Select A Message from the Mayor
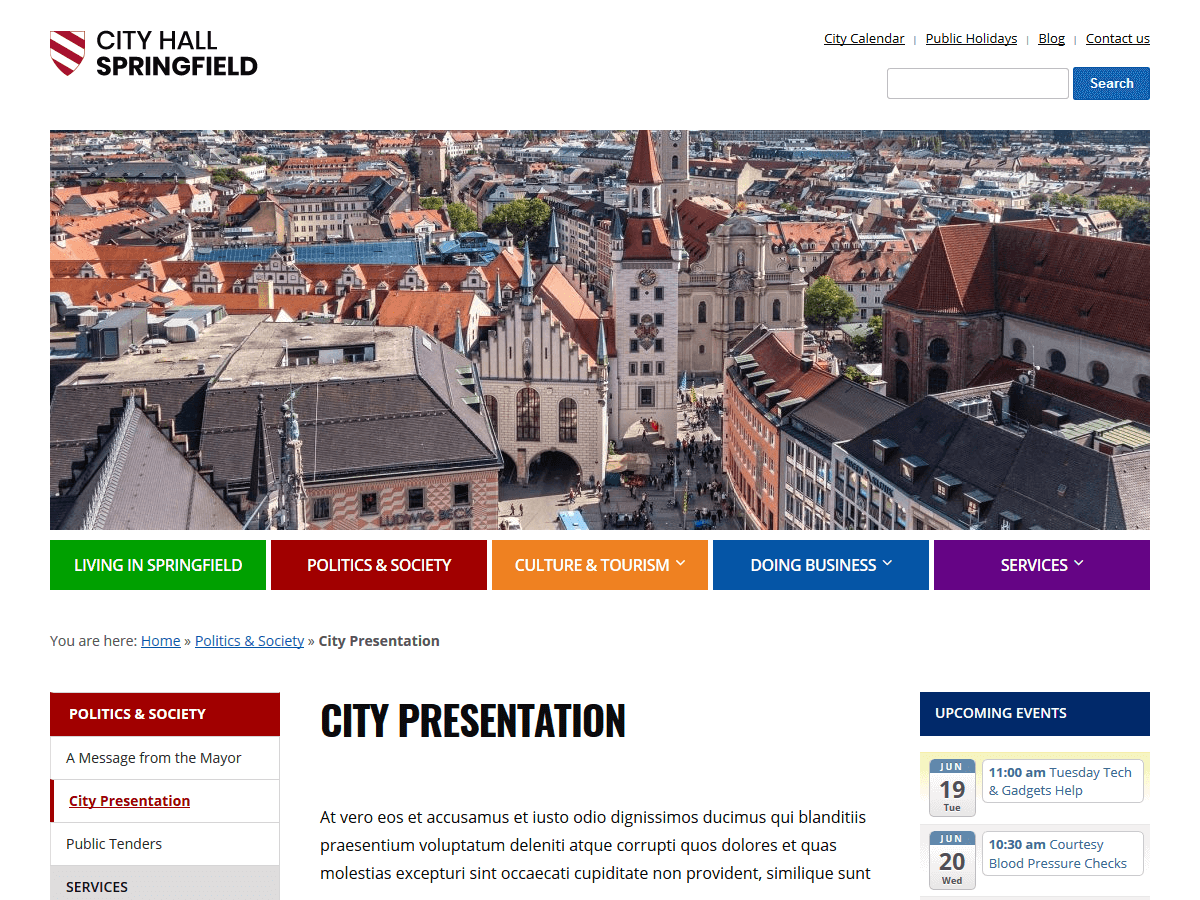This screenshot has width=1200, height=900. pos(154,758)
